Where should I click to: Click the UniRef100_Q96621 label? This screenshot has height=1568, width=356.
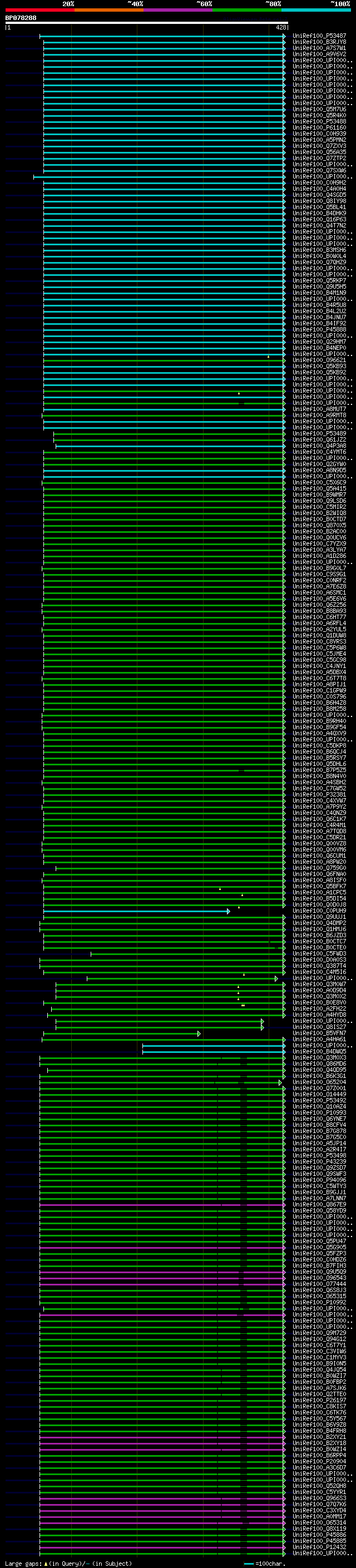click(x=319, y=360)
